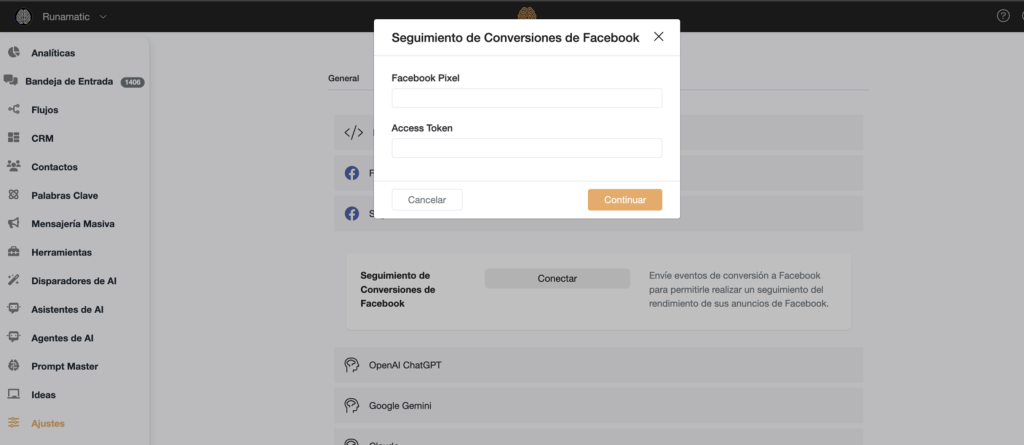This screenshot has width=1024, height=445.
Task: Expand the OpenAI ChatGPT integration row
Action: point(598,365)
